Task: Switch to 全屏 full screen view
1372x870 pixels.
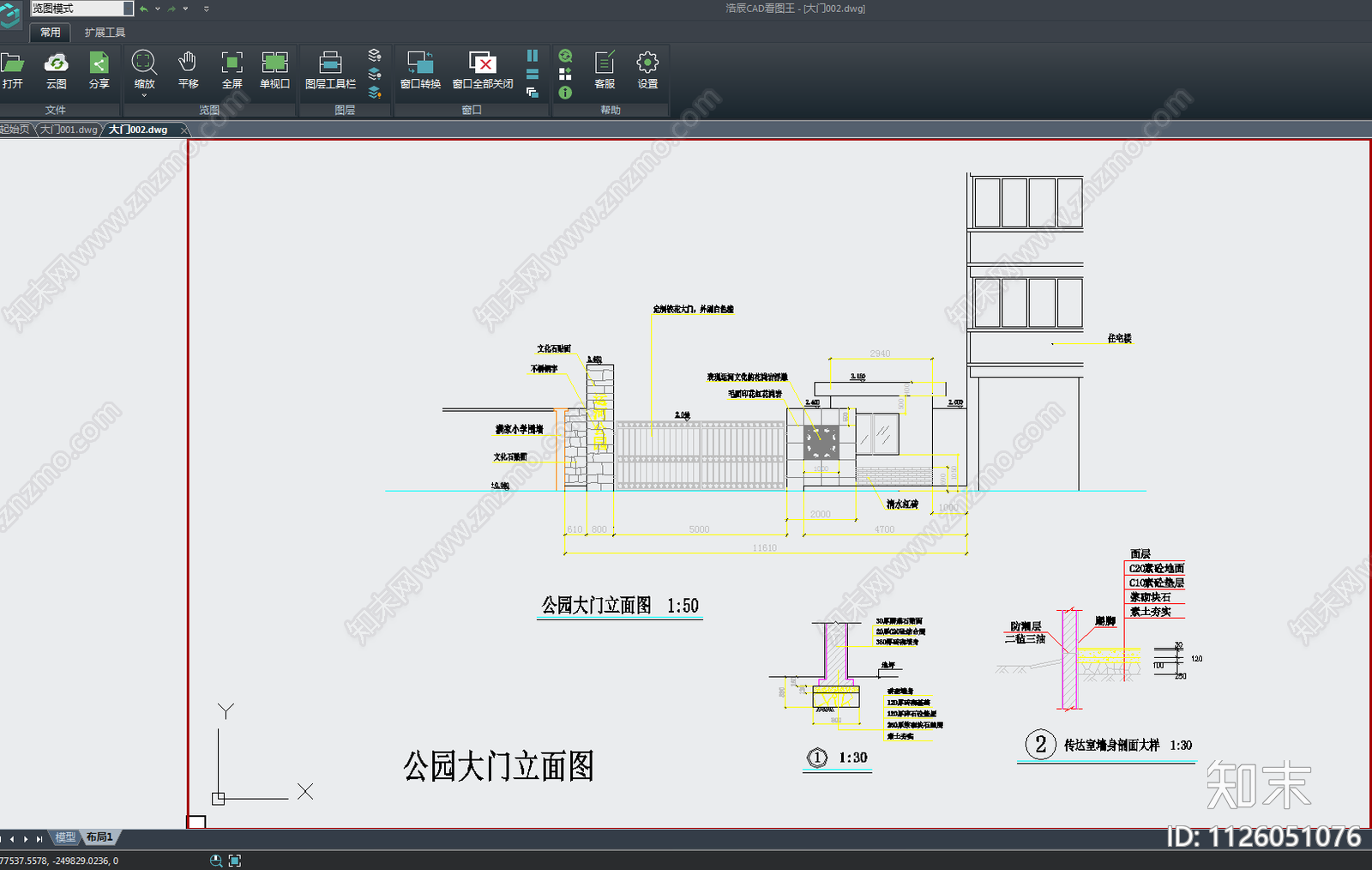Action: (232, 70)
